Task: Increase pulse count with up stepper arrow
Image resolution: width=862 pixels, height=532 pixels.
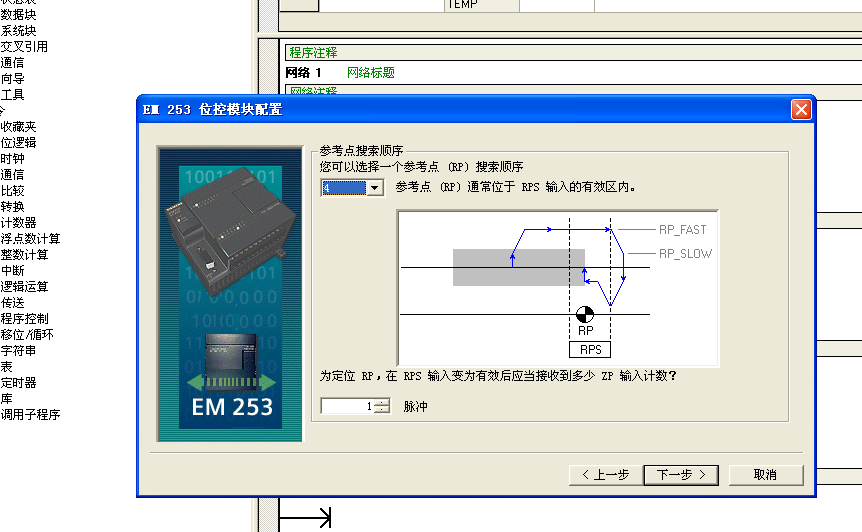Action: tap(382, 402)
